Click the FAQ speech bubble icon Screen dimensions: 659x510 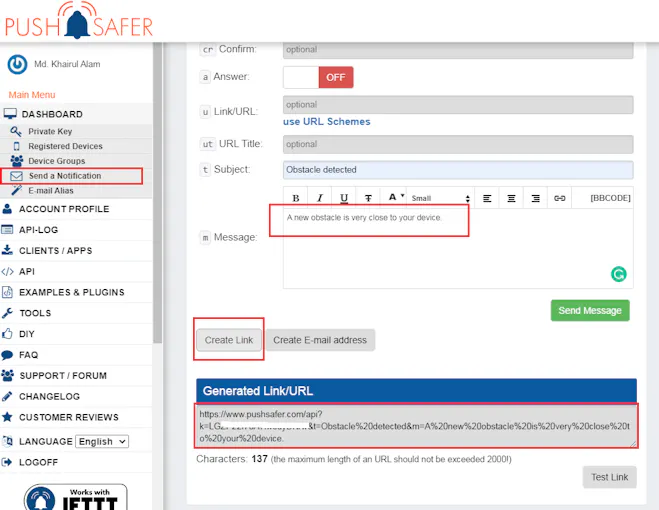tap(7, 355)
